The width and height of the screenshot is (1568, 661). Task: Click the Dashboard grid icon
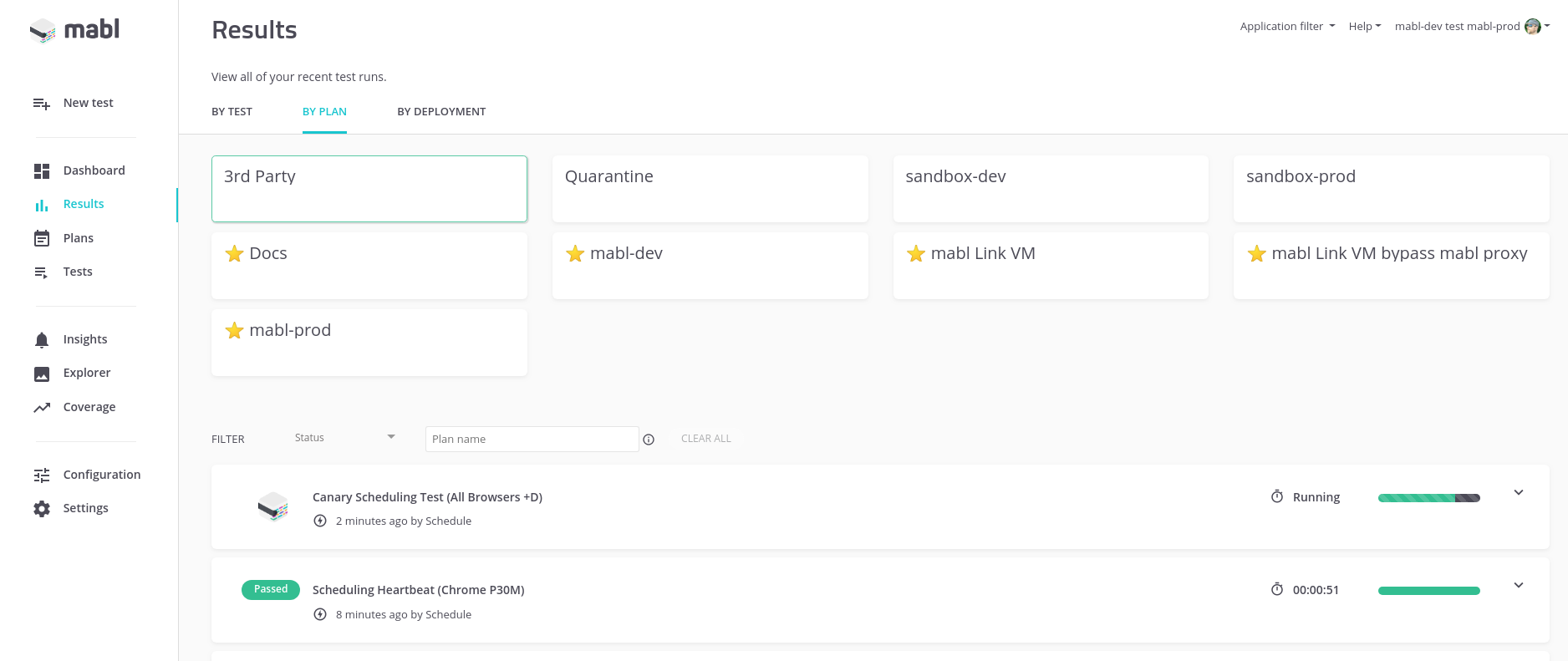point(42,171)
